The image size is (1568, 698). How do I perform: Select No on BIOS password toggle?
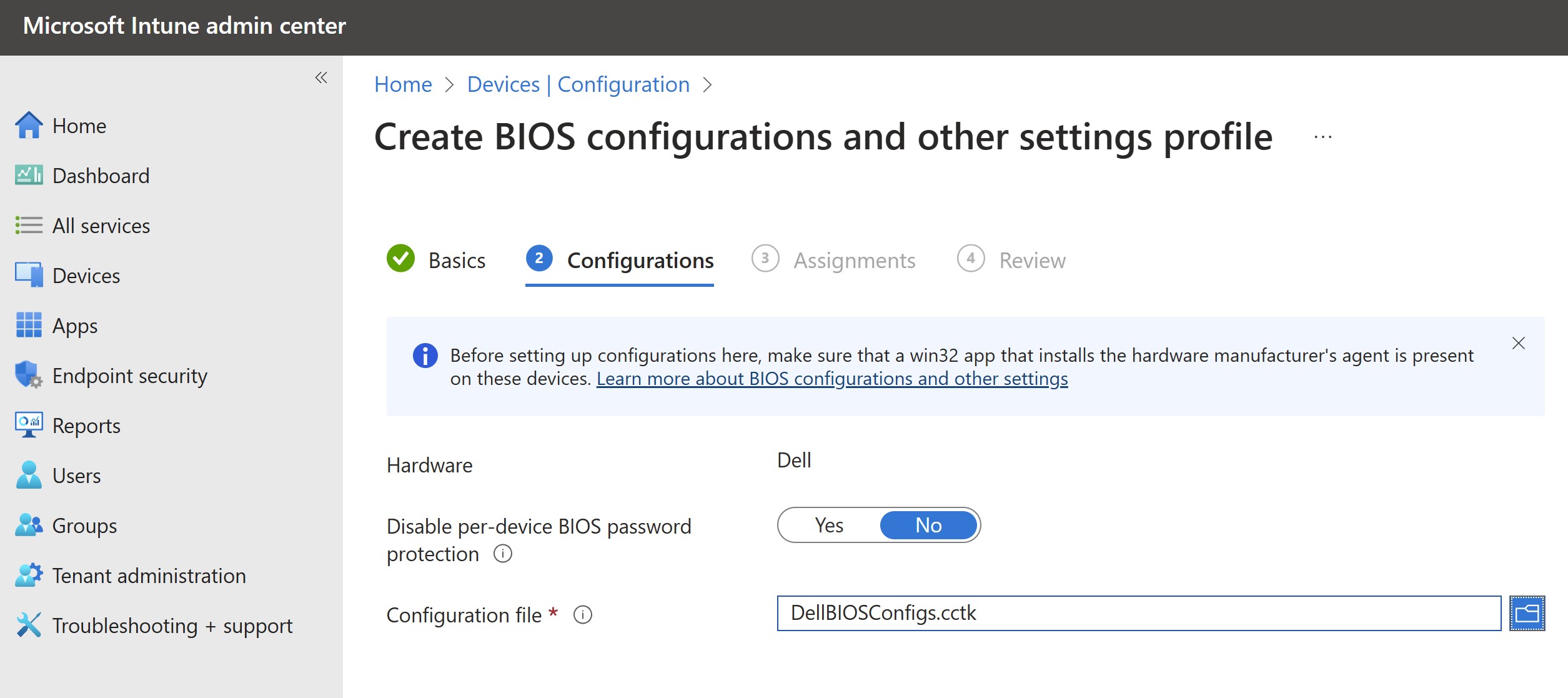928,525
